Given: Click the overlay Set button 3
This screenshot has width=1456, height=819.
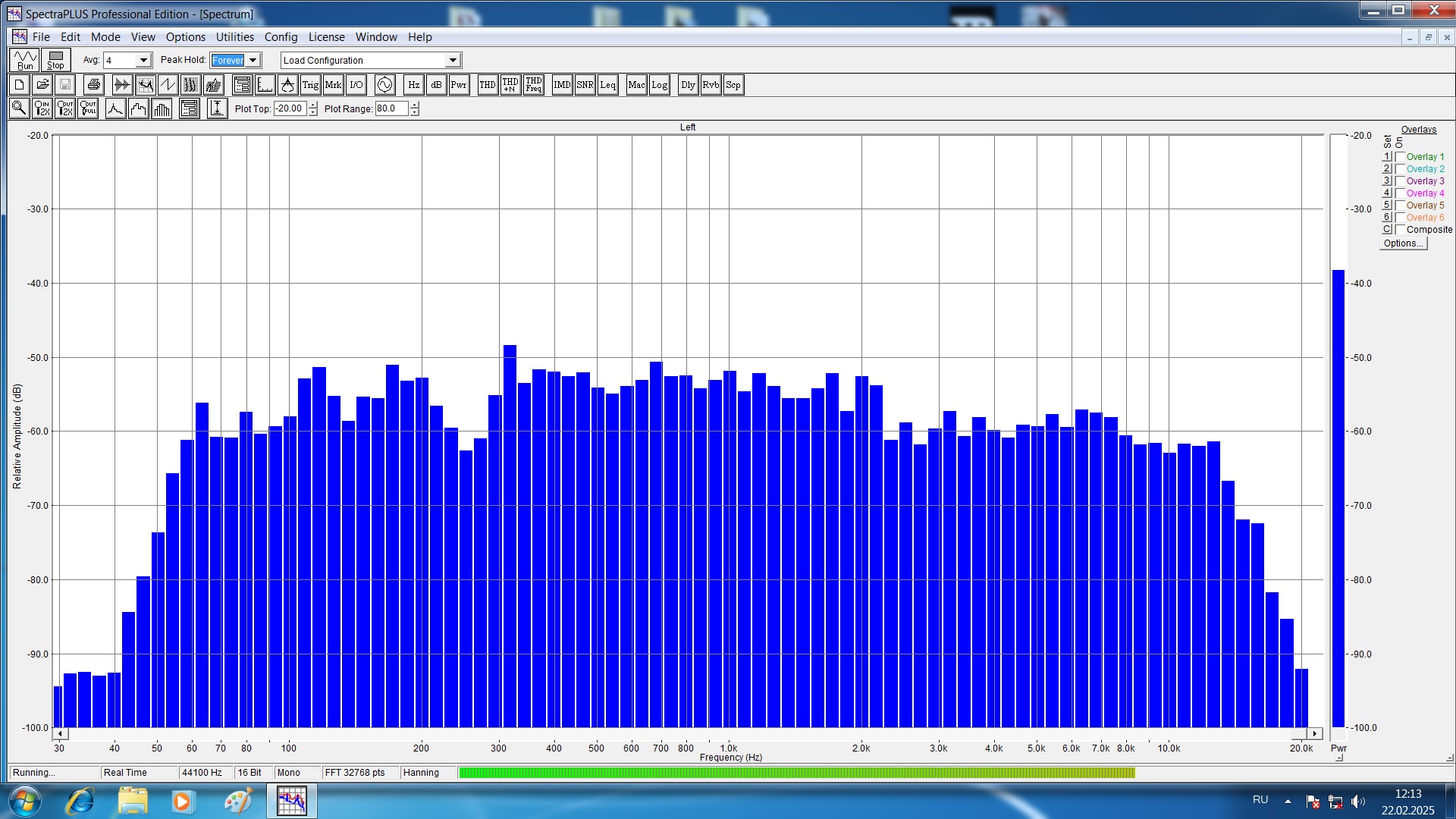Looking at the screenshot, I should [1386, 181].
